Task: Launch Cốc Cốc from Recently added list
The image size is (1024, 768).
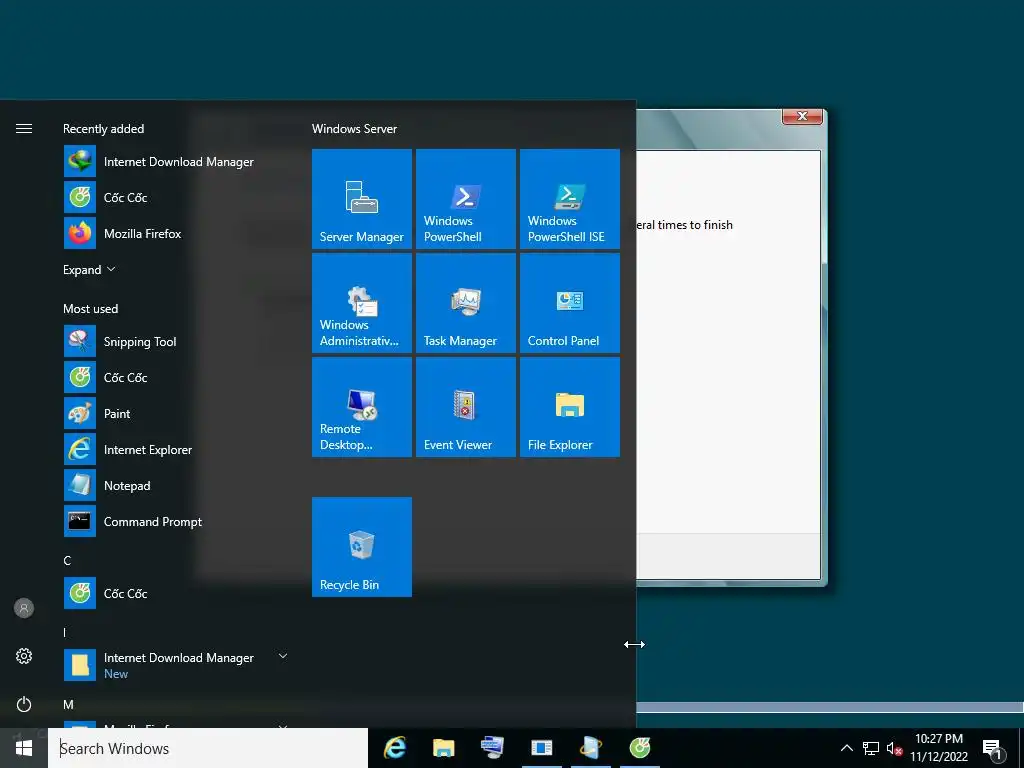Action: point(176,197)
